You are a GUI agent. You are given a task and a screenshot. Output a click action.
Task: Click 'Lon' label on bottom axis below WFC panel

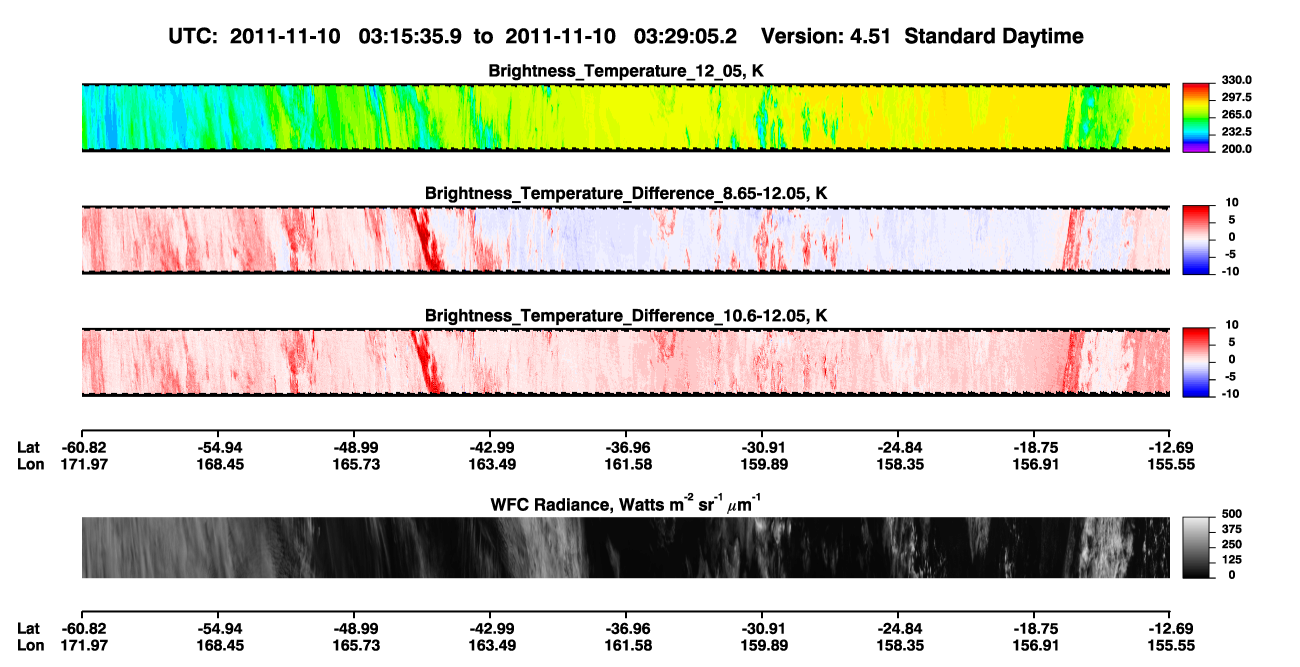pos(30,646)
